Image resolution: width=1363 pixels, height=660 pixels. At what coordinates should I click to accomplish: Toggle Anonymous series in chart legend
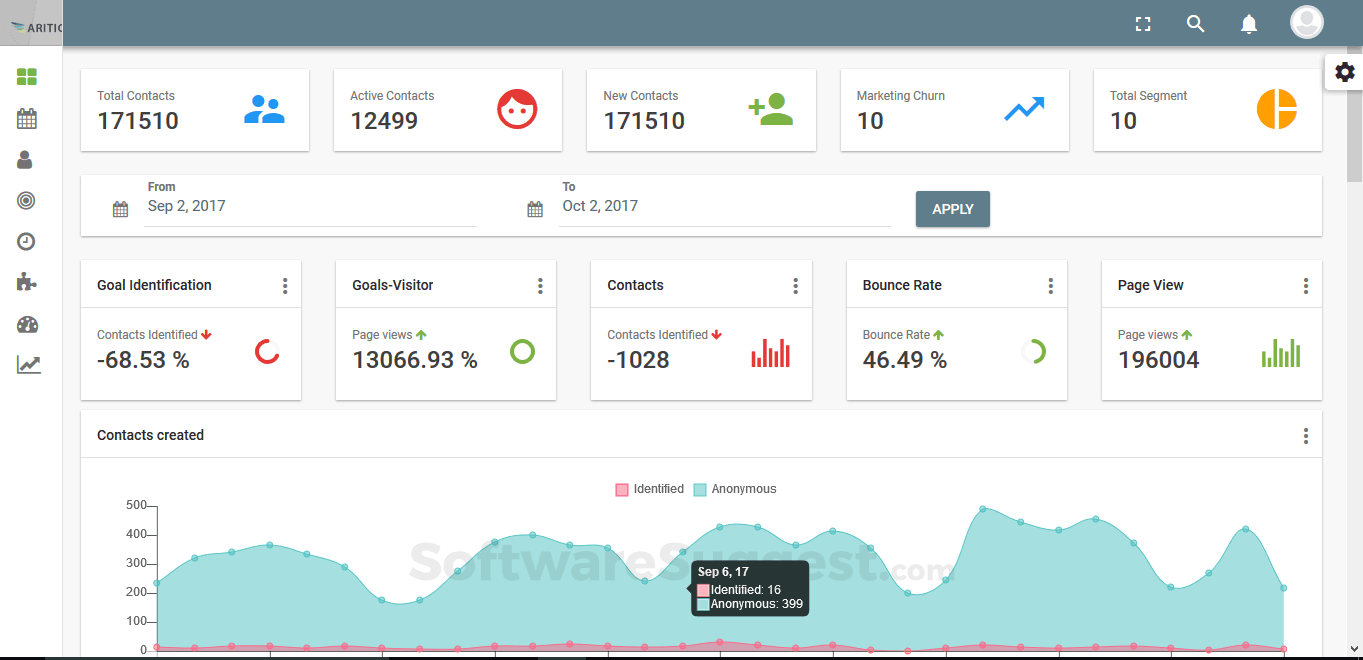(x=735, y=489)
